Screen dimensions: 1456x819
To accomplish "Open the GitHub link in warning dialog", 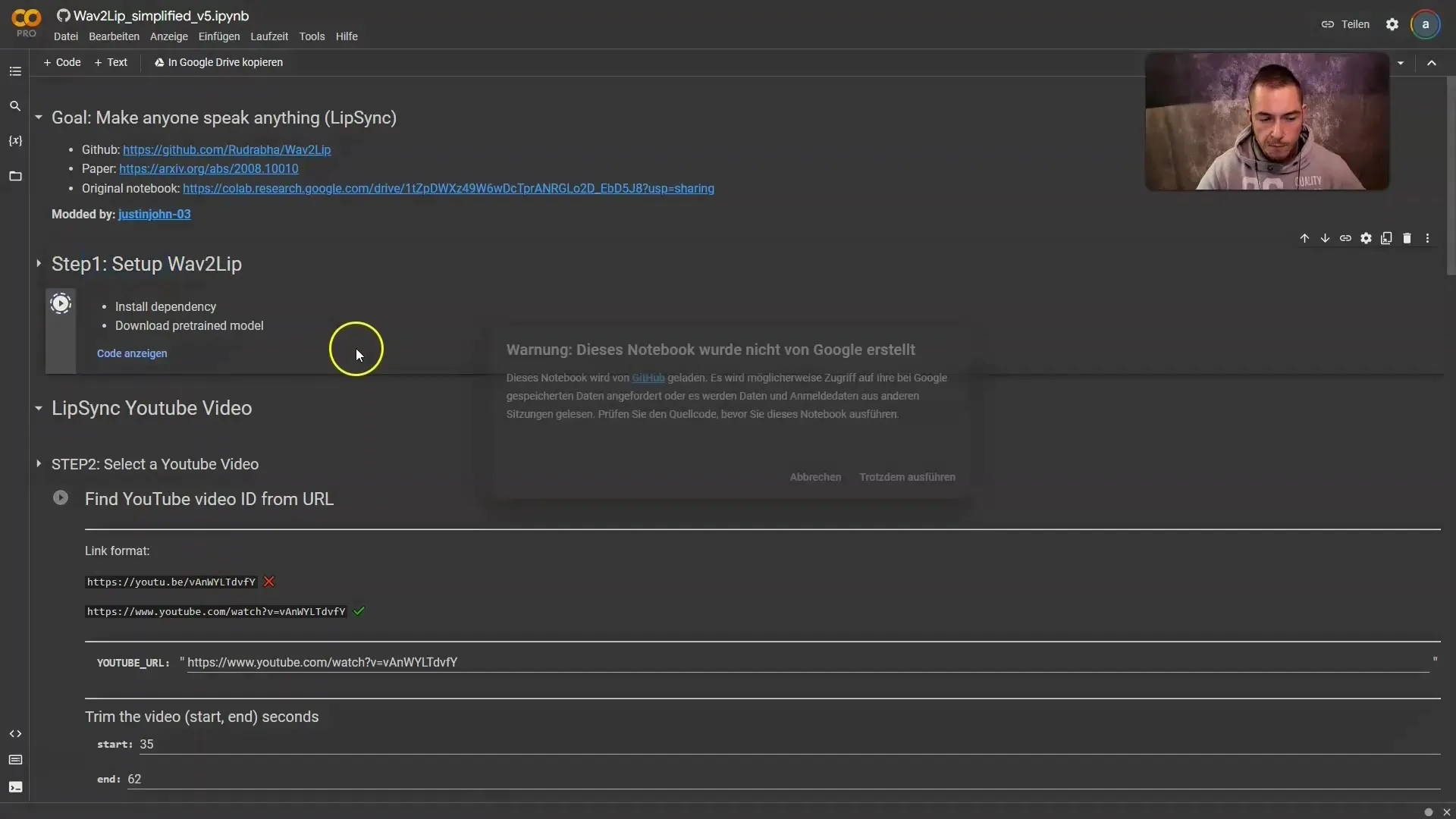I will click(x=648, y=378).
